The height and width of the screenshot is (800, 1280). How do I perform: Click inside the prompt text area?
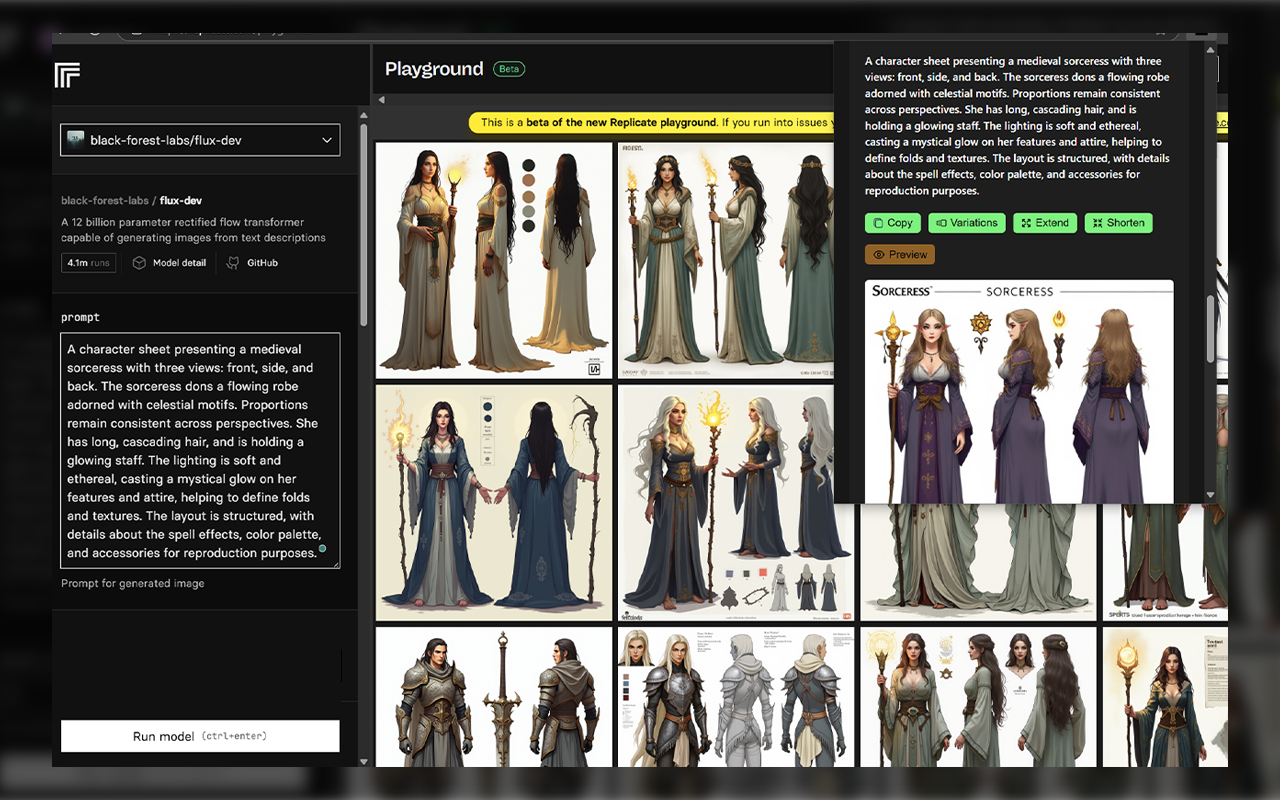coord(200,450)
